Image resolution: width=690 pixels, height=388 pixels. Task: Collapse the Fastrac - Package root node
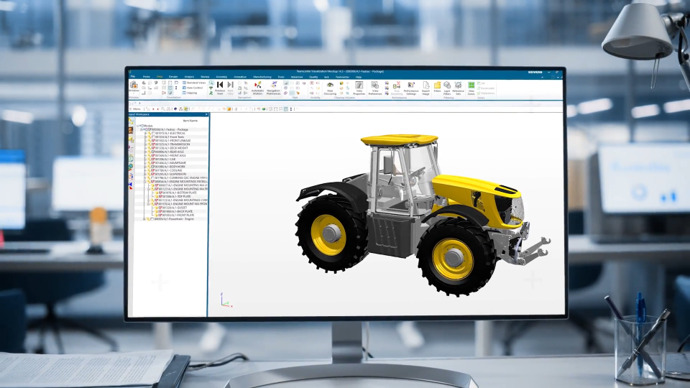pos(141,129)
